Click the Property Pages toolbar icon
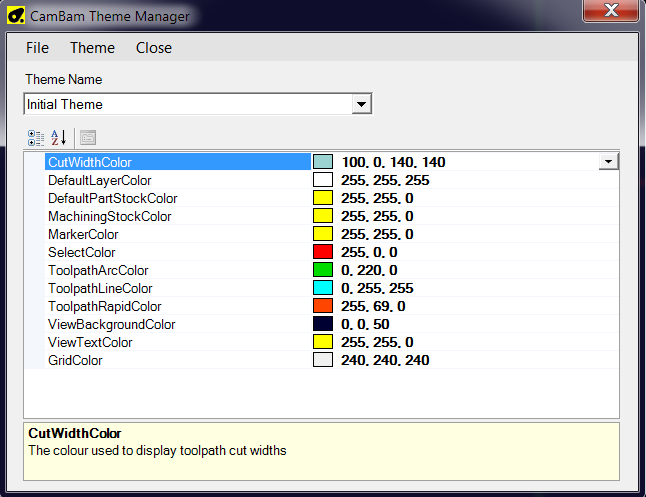Image resolution: width=646 pixels, height=497 pixels. point(88,138)
